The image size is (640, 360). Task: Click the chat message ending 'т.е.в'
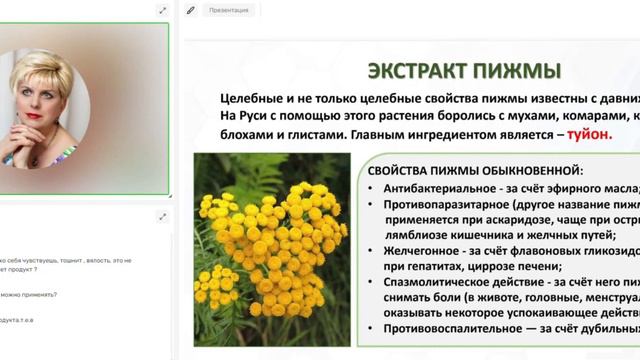[x=17, y=320]
